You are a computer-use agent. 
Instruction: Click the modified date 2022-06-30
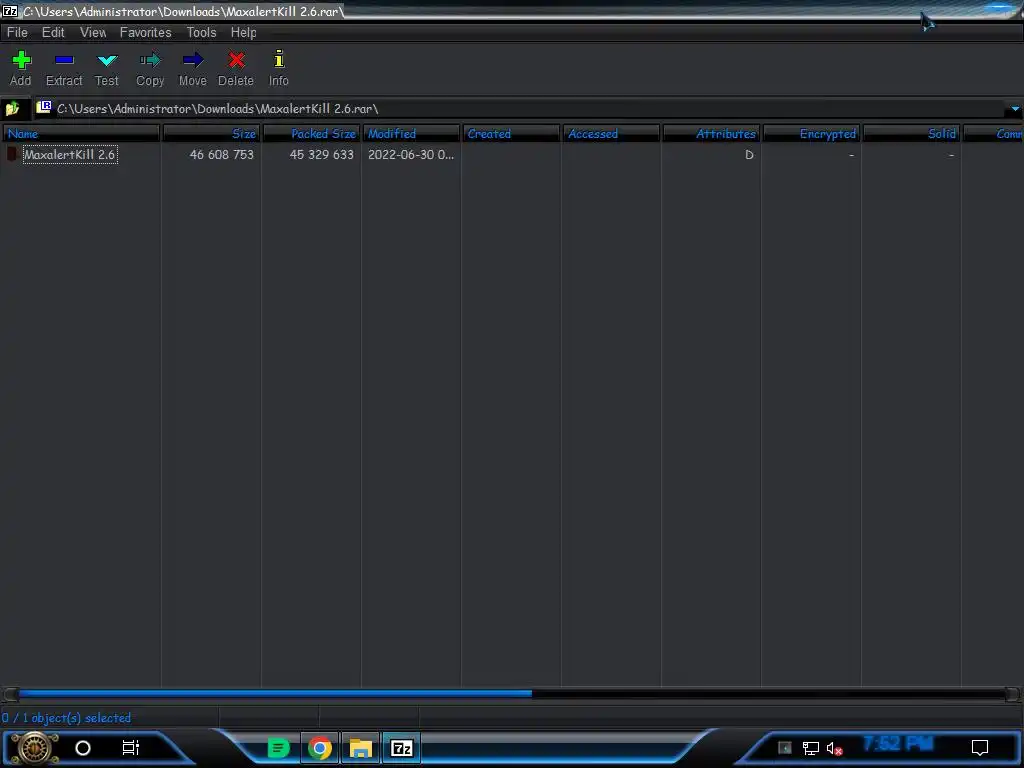(410, 155)
